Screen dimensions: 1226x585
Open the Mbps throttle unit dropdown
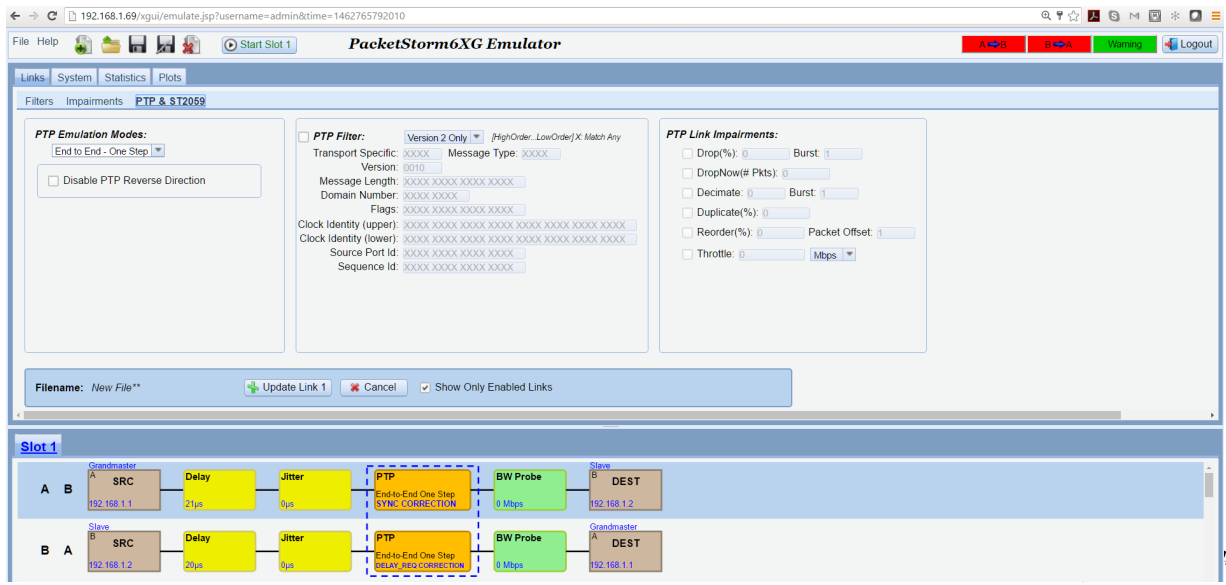point(833,255)
